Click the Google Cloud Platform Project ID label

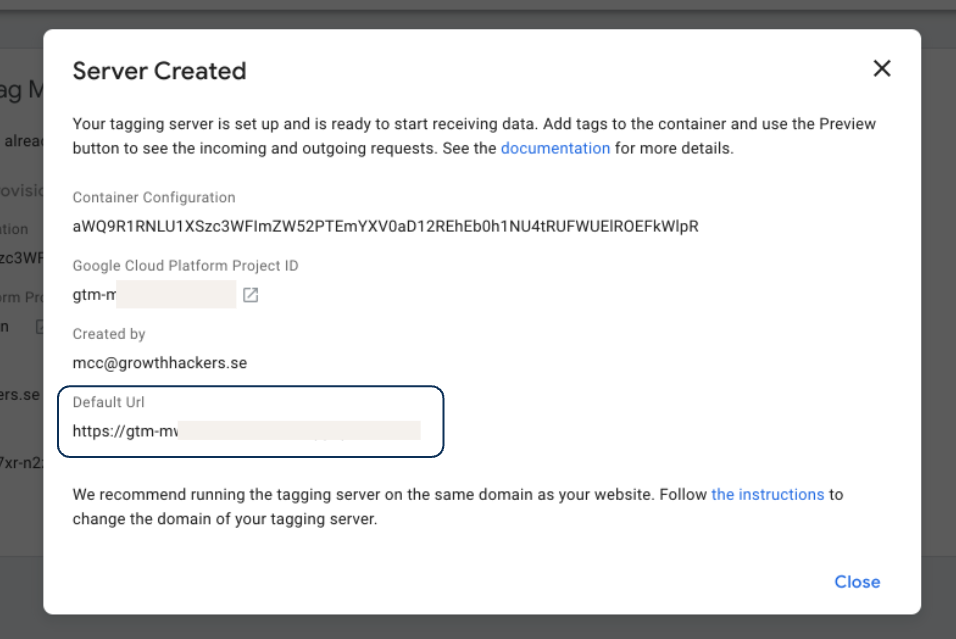coord(185,266)
